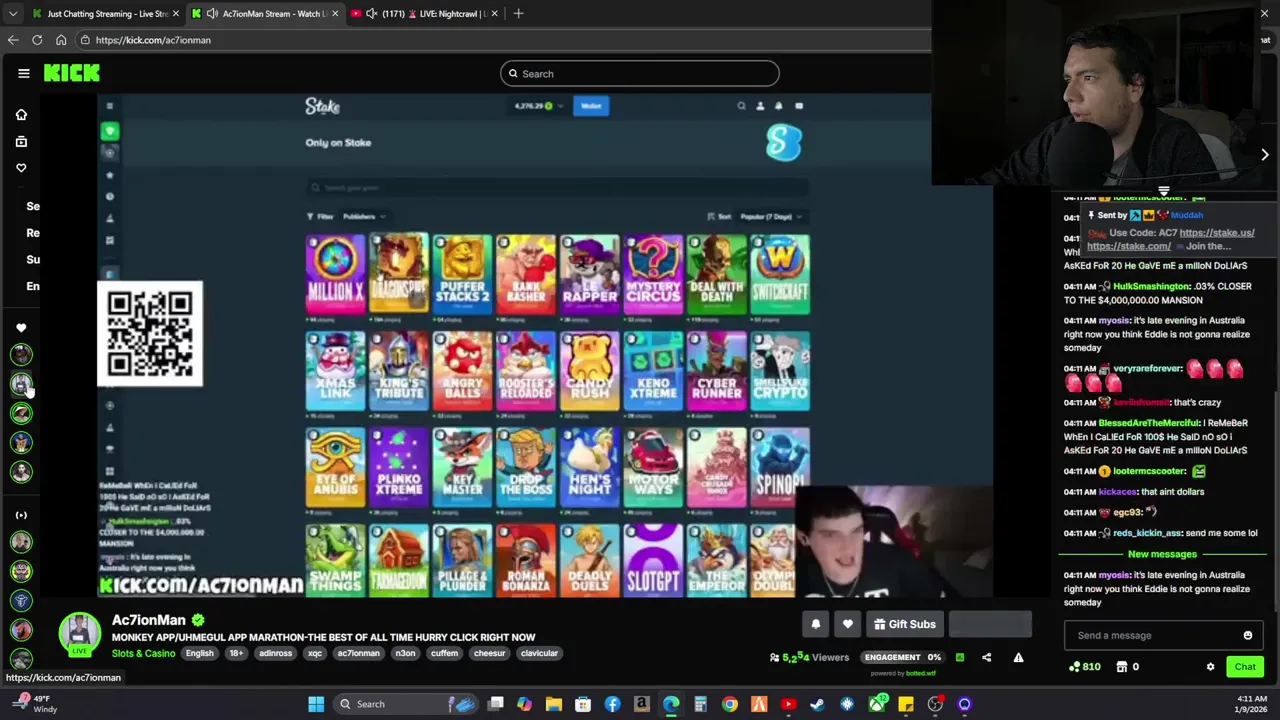Open the Windows Start menu
The height and width of the screenshot is (720, 1280).
[316, 704]
